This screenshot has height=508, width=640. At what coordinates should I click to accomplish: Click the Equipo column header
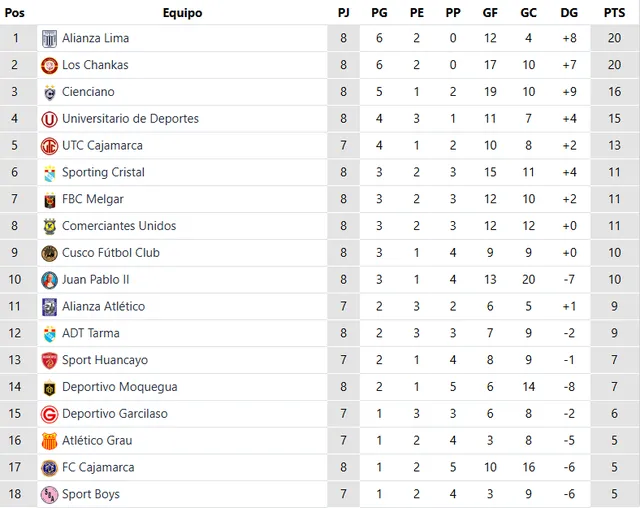[x=182, y=13]
